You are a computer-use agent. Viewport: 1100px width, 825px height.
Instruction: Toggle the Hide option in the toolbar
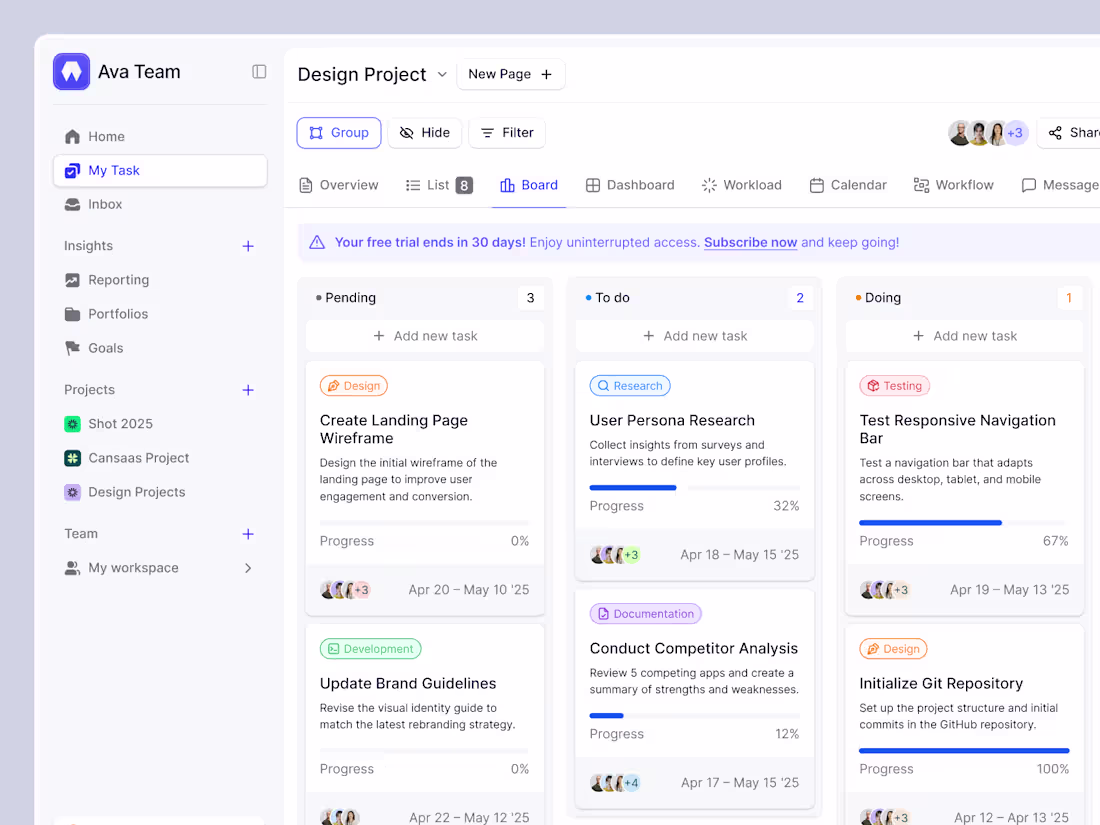pos(424,132)
